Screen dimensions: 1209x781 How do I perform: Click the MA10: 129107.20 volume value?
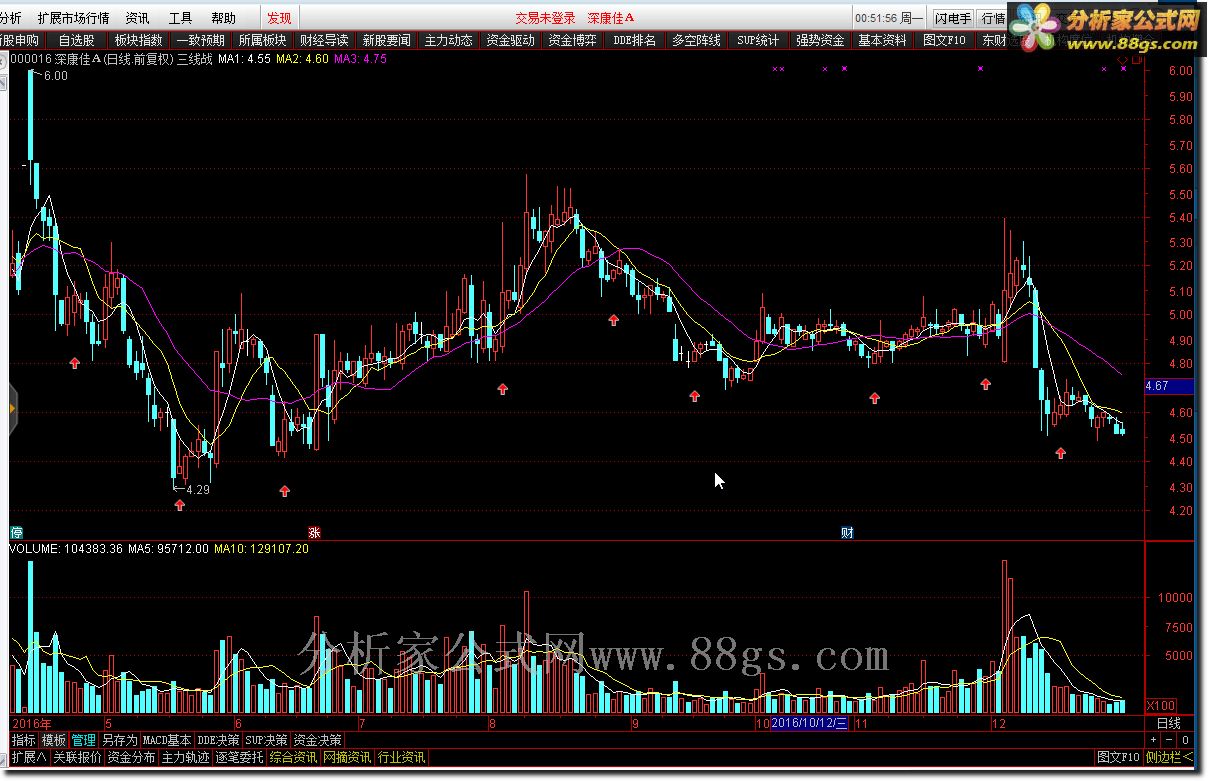point(262,549)
